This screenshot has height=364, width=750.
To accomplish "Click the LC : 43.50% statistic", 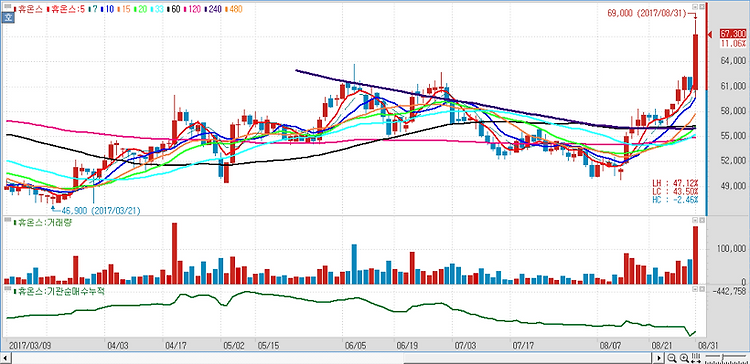I will (x=675, y=191).
